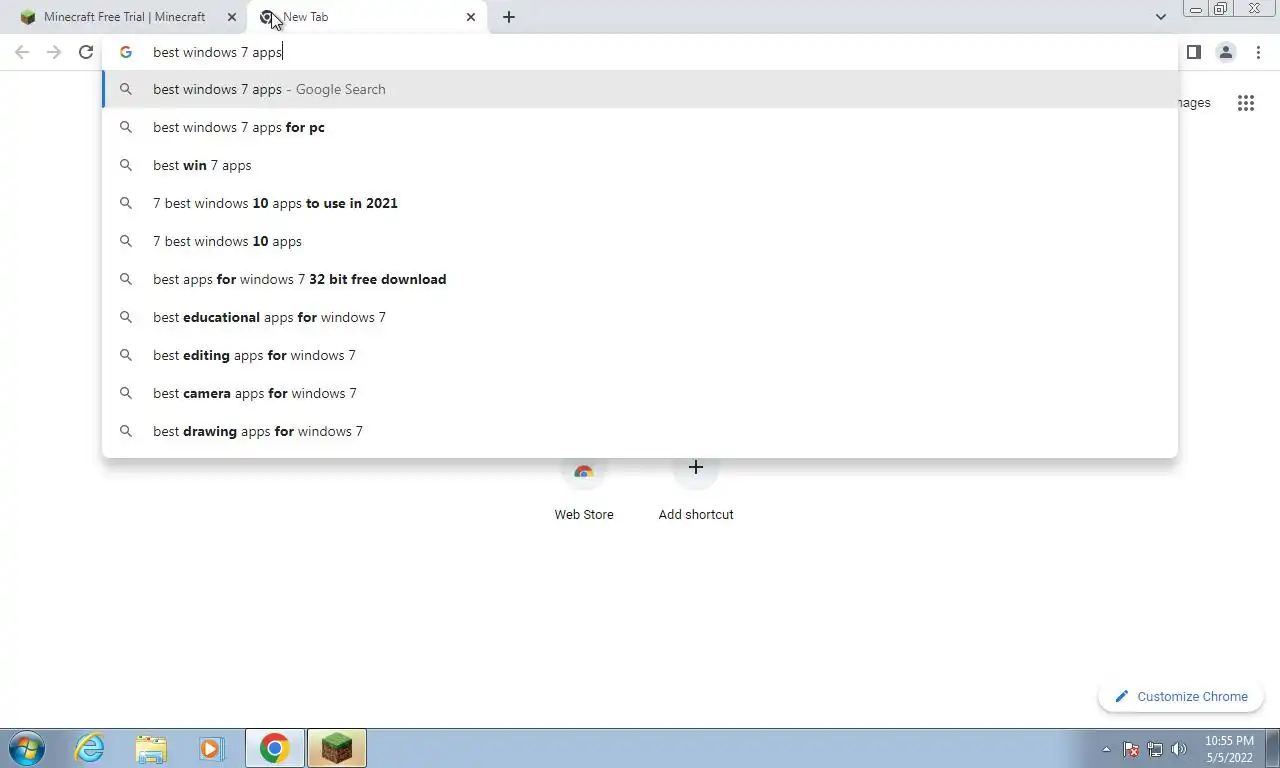This screenshot has width=1280, height=768.
Task: Open Chrome three-dot menu
Action: (1258, 52)
